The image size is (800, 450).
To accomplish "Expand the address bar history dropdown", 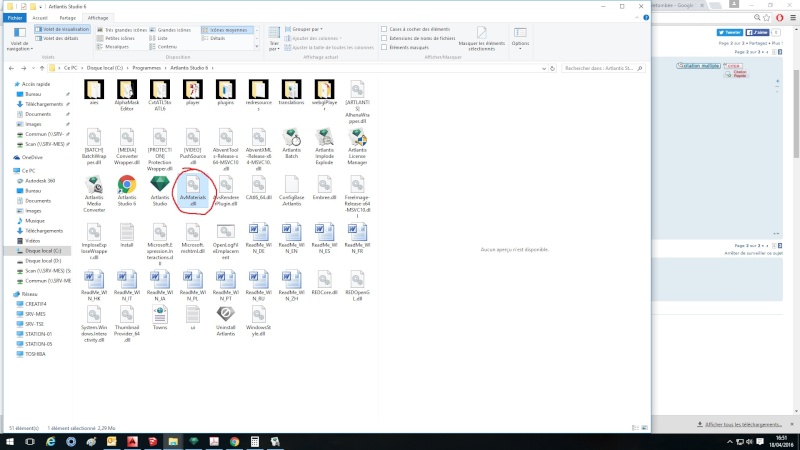I will (x=544, y=68).
